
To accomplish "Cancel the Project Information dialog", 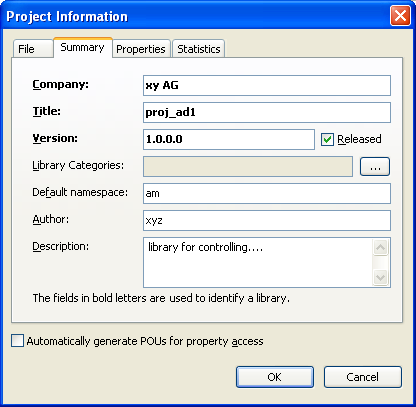I will click(363, 377).
